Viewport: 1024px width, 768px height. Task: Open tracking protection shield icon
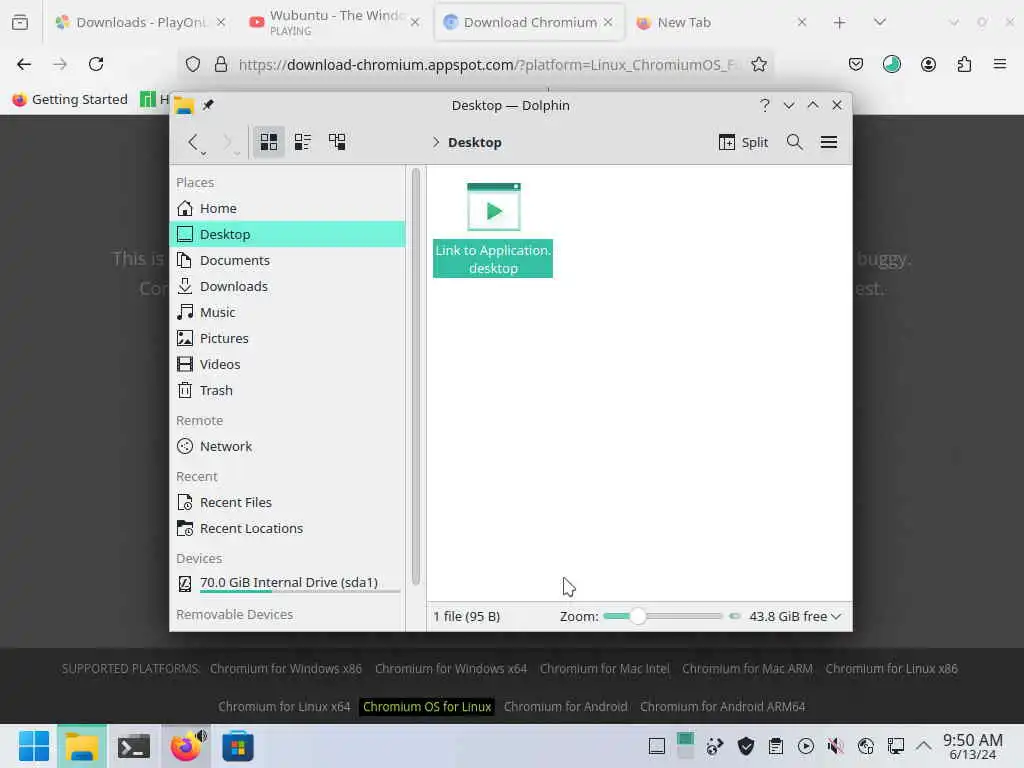click(x=193, y=64)
